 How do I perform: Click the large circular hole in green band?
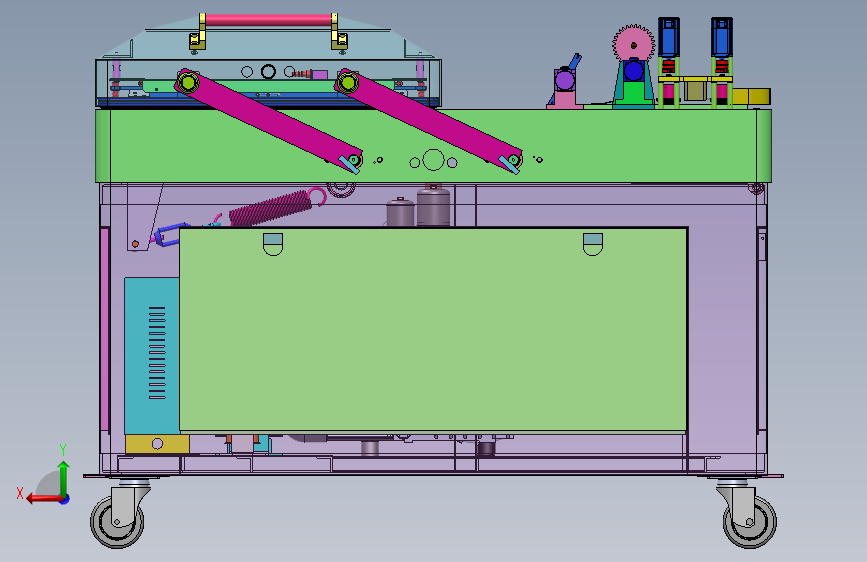434,160
